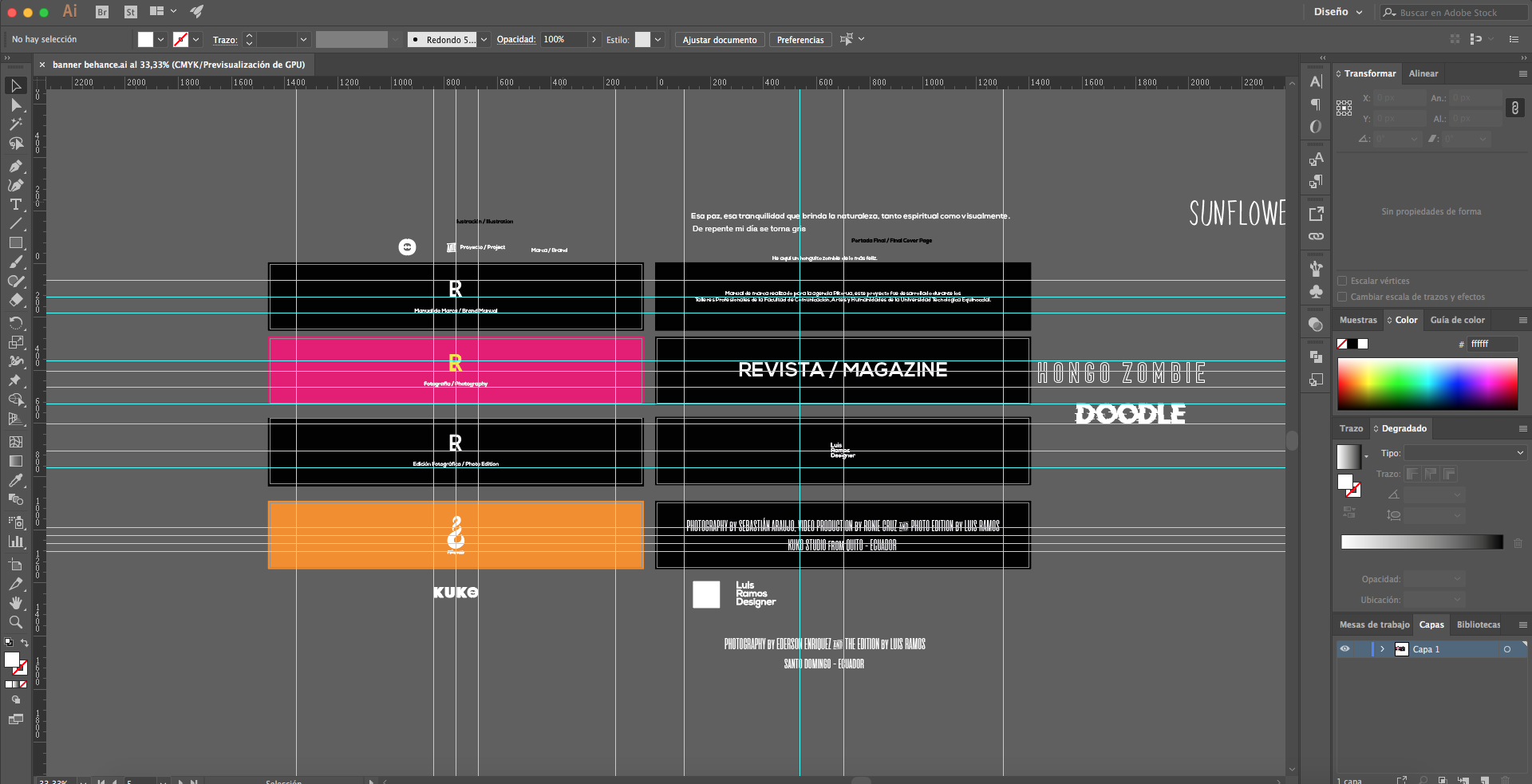The height and width of the screenshot is (784, 1532).
Task: Enable Cambiar escala de trazos y efectos
Action: click(x=1342, y=297)
